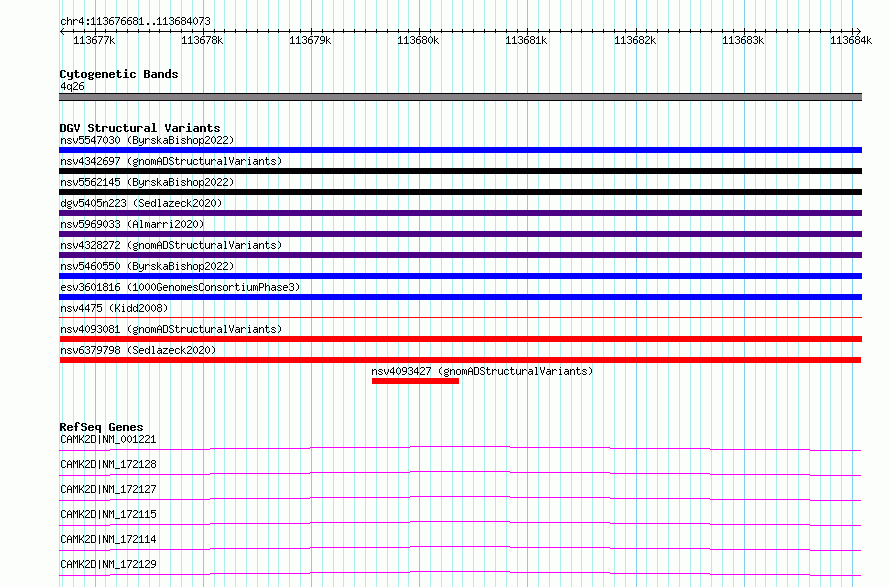Open dgv5405n223 (Sedlazeck2020) label
This screenshot has width=890, height=587.
141,203
